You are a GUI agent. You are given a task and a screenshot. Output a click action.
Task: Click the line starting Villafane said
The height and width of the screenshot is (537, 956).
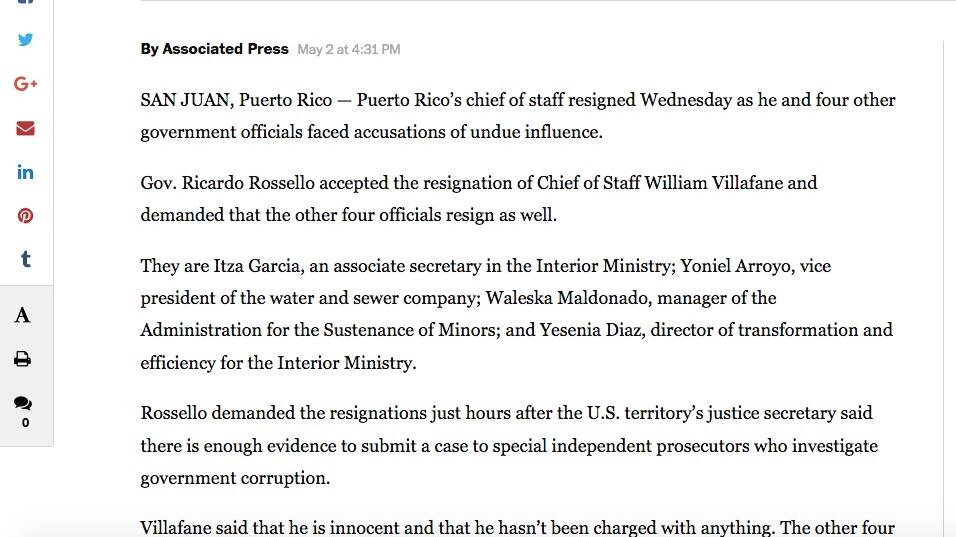tap(517, 527)
